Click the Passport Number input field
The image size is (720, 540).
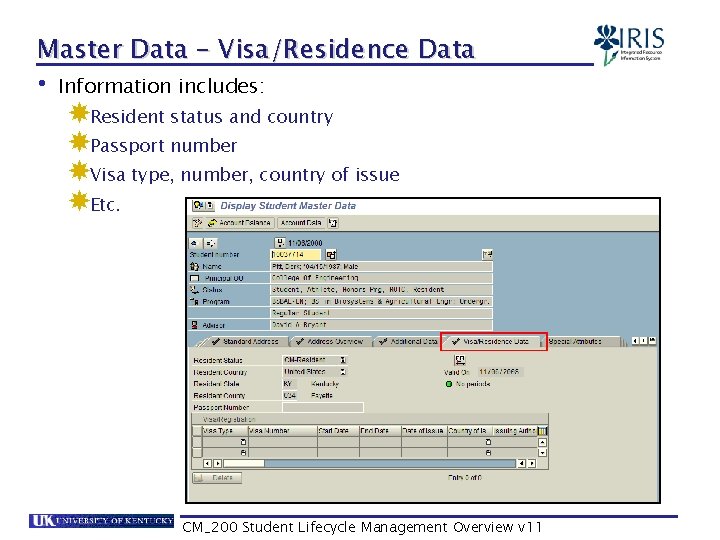[x=323, y=407]
